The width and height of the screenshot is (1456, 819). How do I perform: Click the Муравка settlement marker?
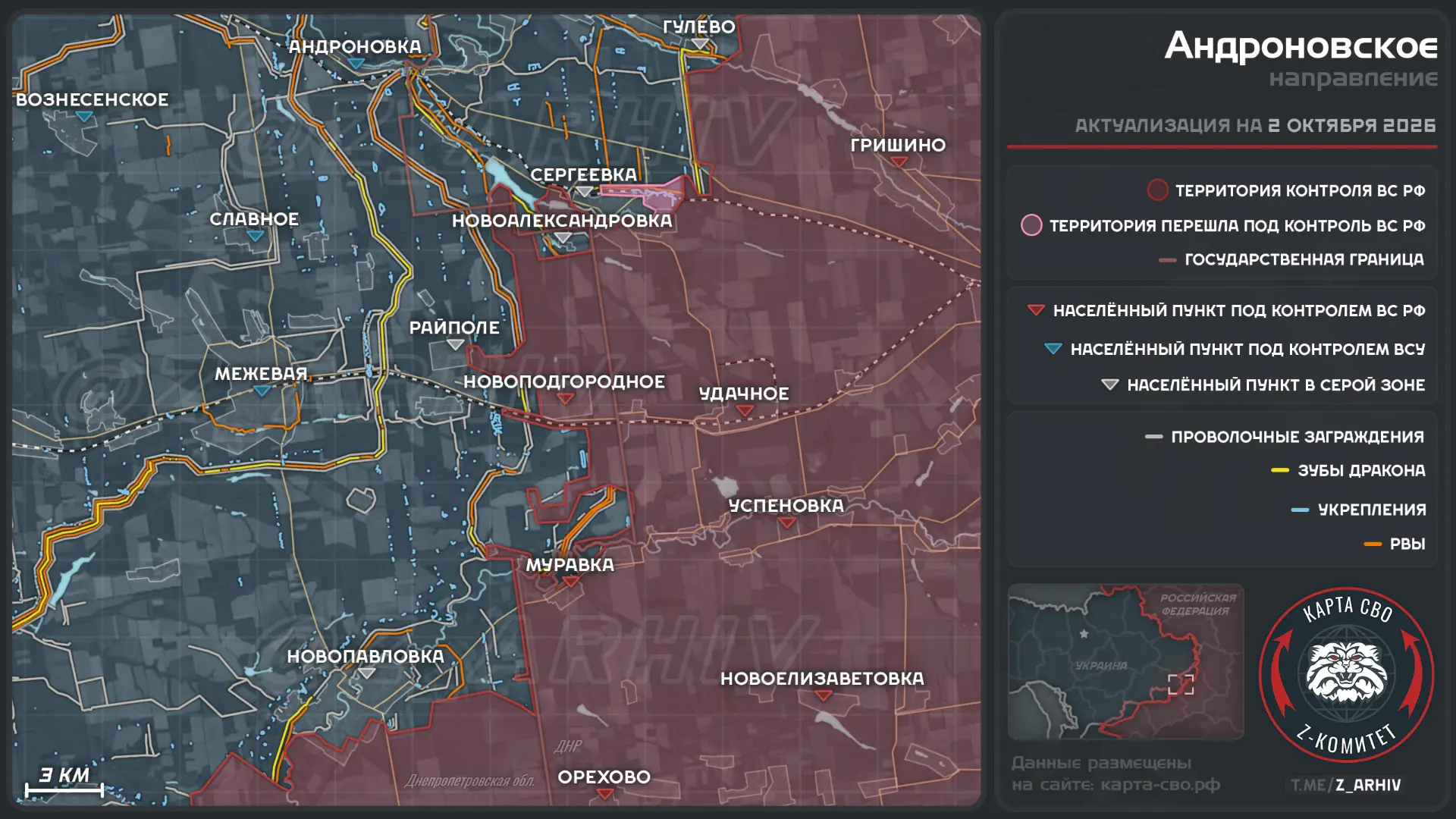tap(570, 582)
